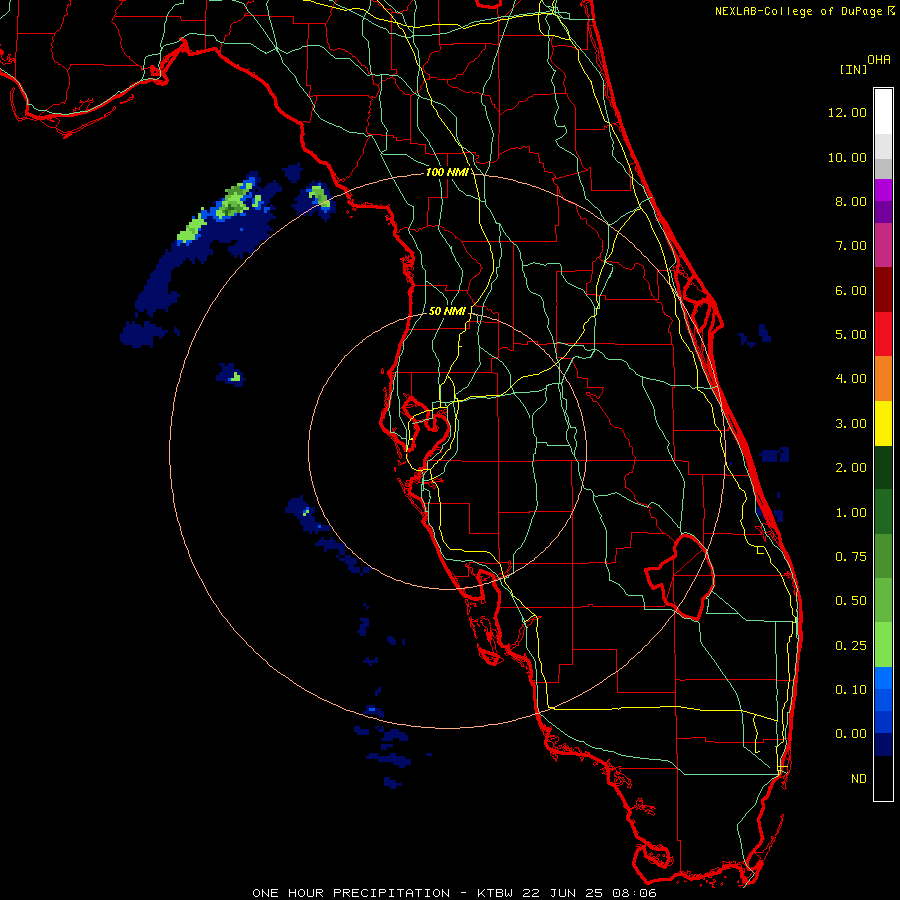Image resolution: width=900 pixels, height=900 pixels.
Task: Click the 0.00 legend value
Action: point(851,734)
